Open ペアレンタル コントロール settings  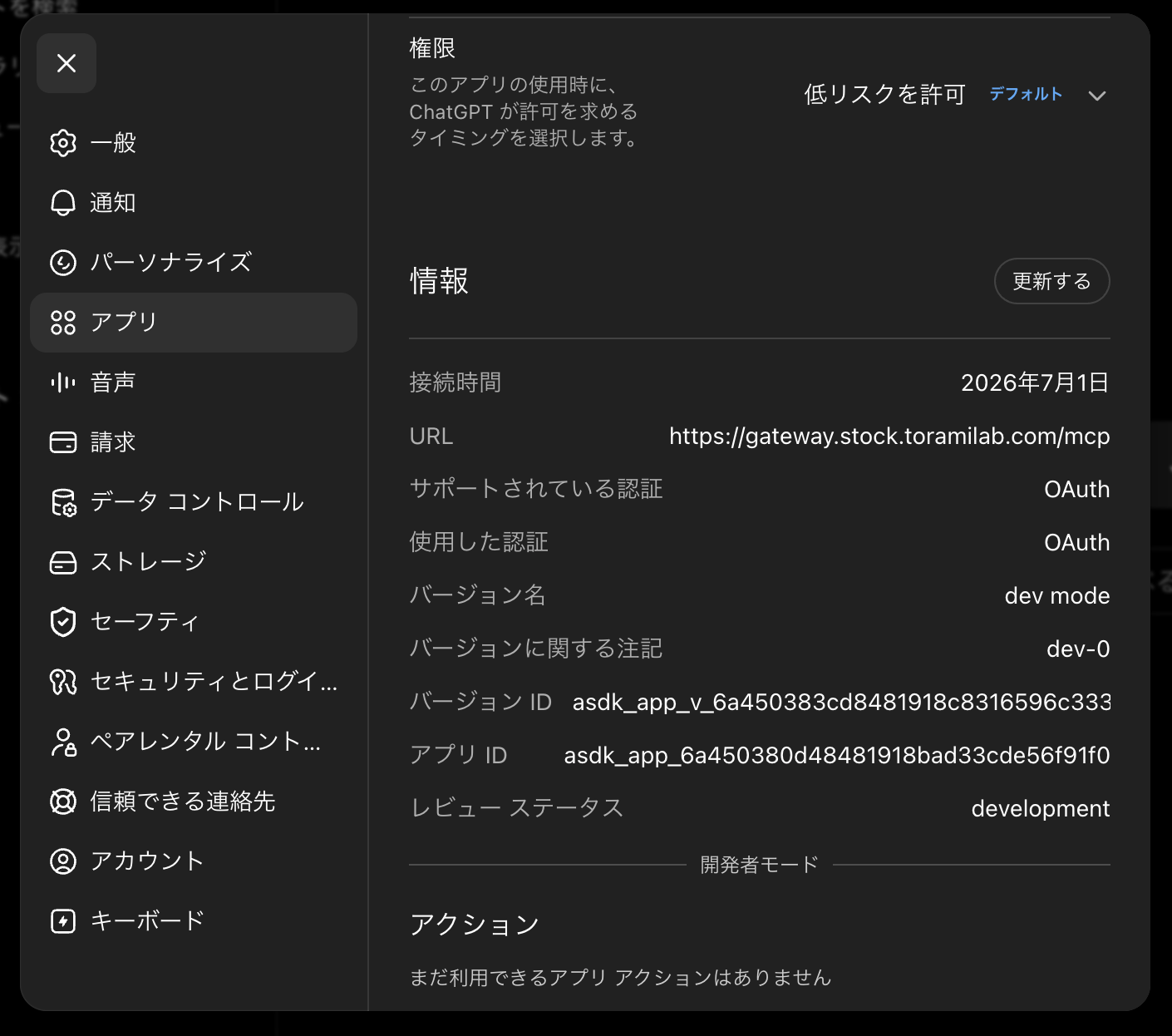(x=194, y=742)
